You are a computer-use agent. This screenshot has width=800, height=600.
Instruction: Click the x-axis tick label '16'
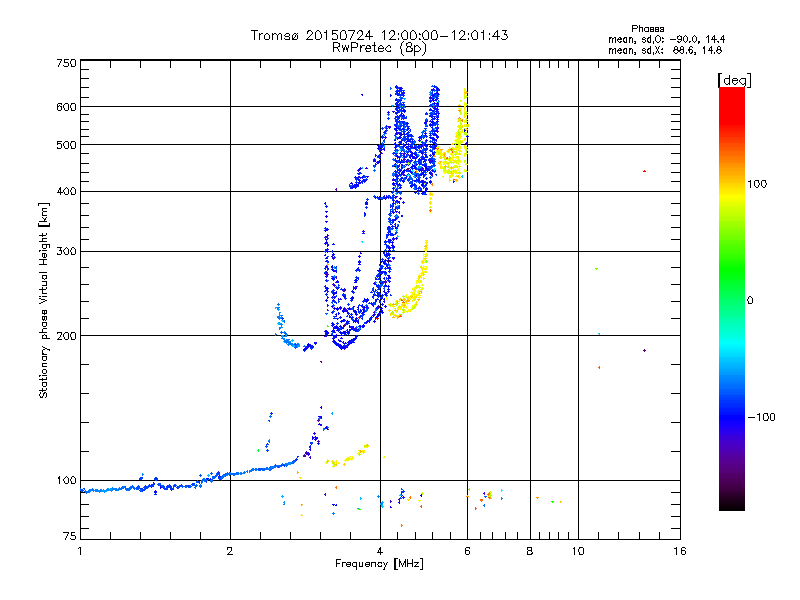click(x=680, y=551)
